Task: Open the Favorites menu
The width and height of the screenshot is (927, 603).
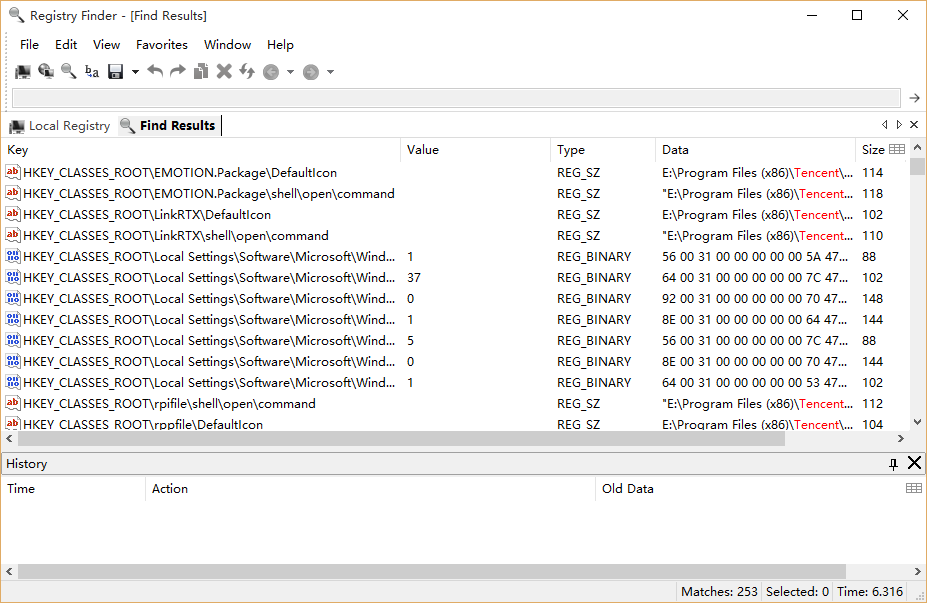Action: [x=162, y=45]
